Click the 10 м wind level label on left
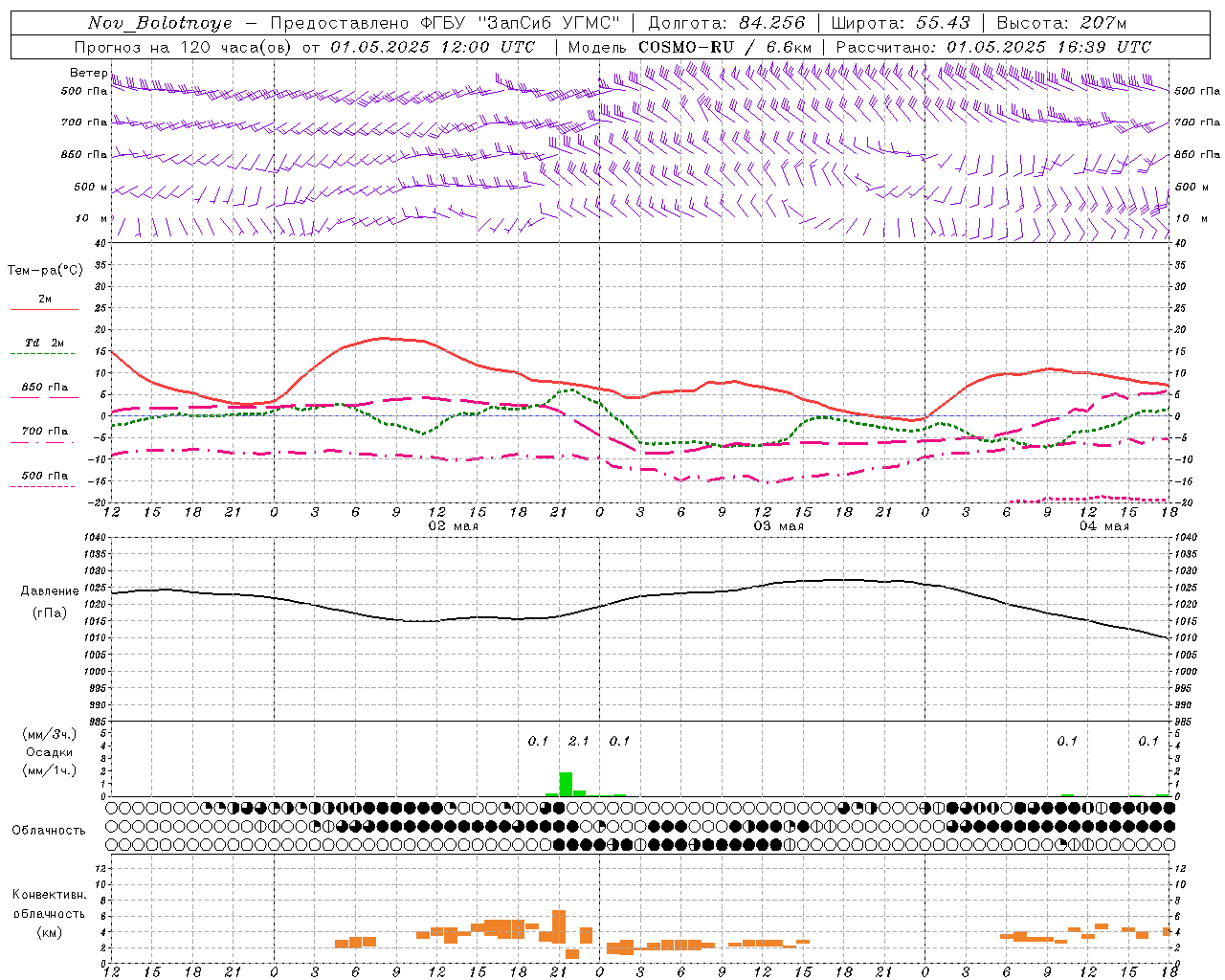 coord(93,218)
